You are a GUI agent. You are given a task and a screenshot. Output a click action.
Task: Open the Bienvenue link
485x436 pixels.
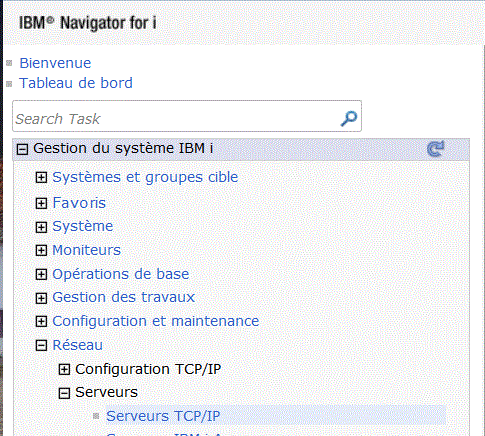click(x=55, y=63)
